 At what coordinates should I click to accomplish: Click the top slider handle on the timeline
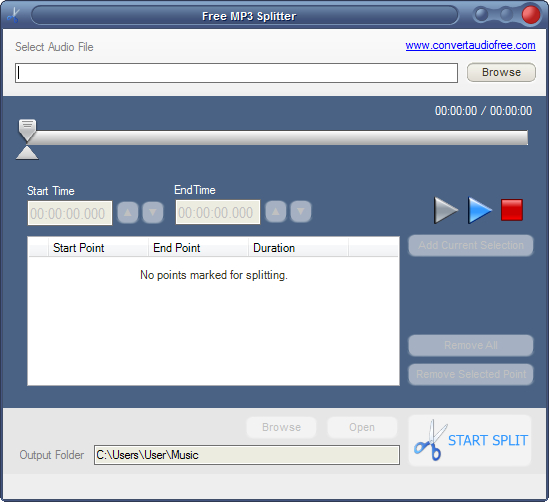coord(27,130)
